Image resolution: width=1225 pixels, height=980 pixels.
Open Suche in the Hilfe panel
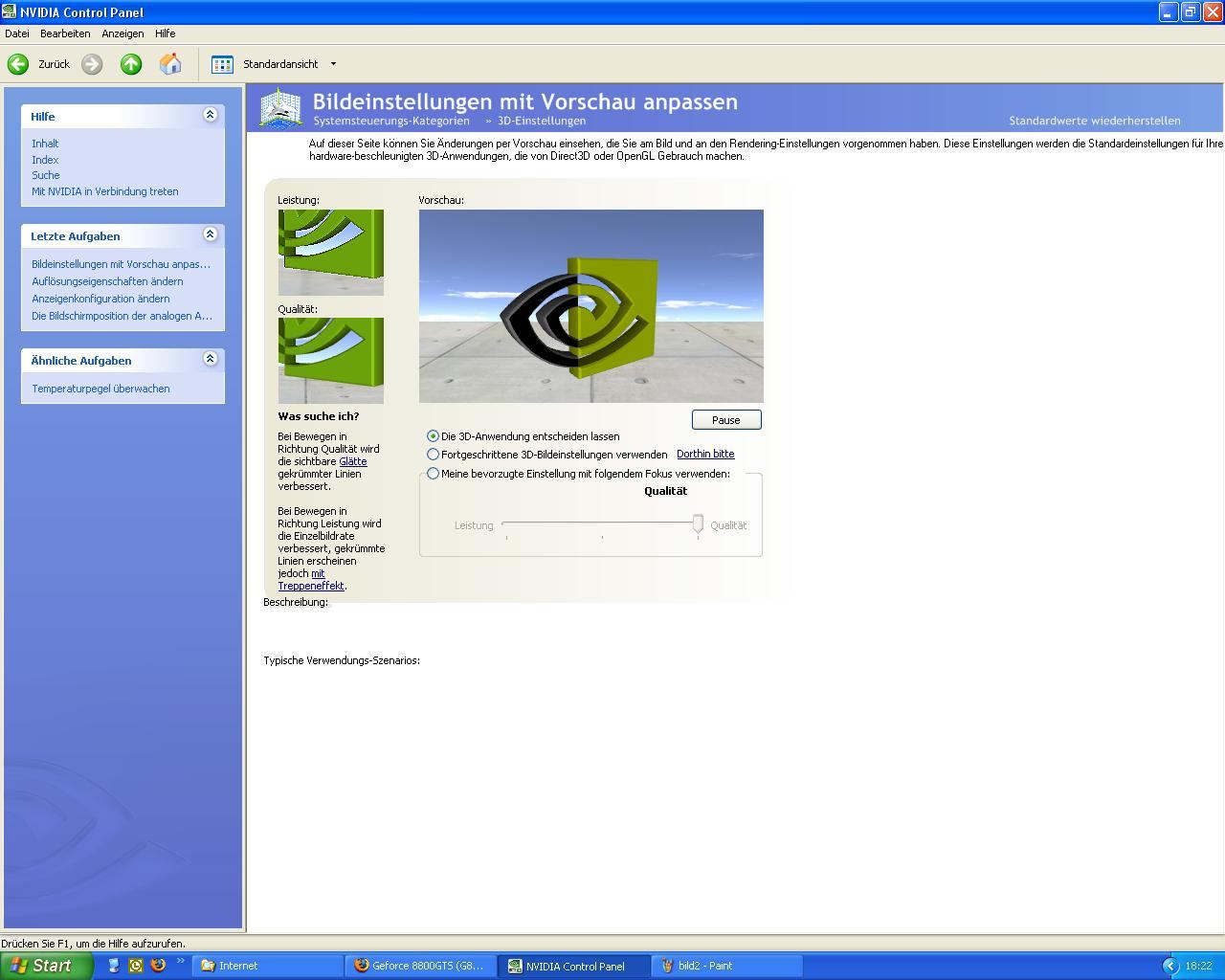(46, 175)
